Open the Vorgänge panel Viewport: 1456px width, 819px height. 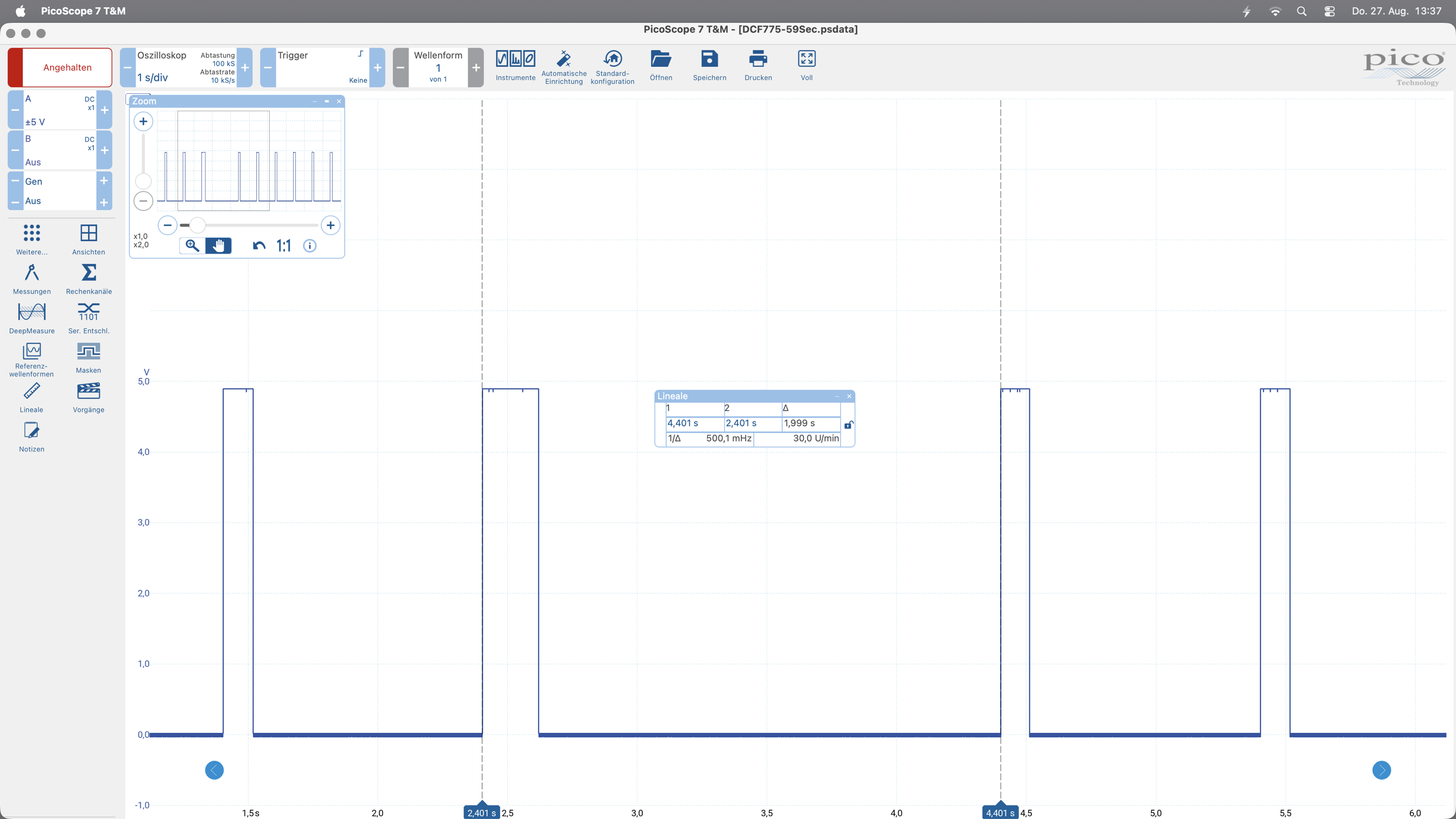(89, 398)
